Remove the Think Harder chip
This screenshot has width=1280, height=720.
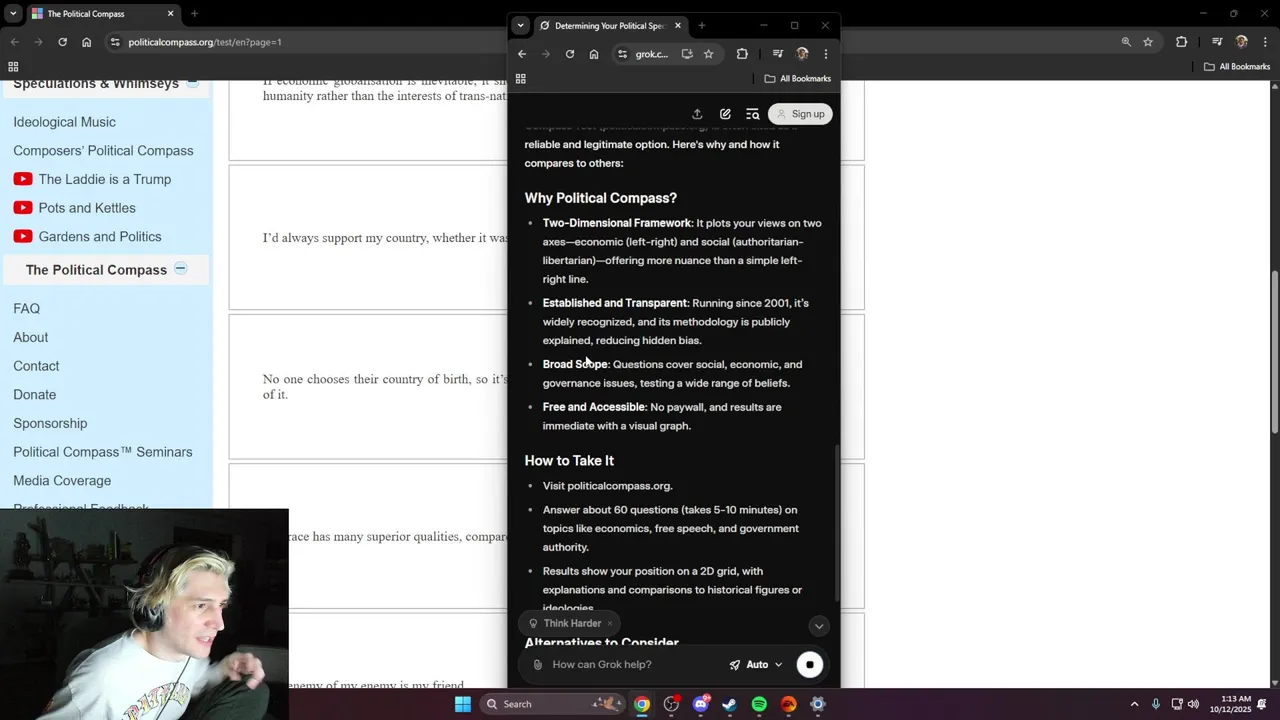click(x=610, y=624)
